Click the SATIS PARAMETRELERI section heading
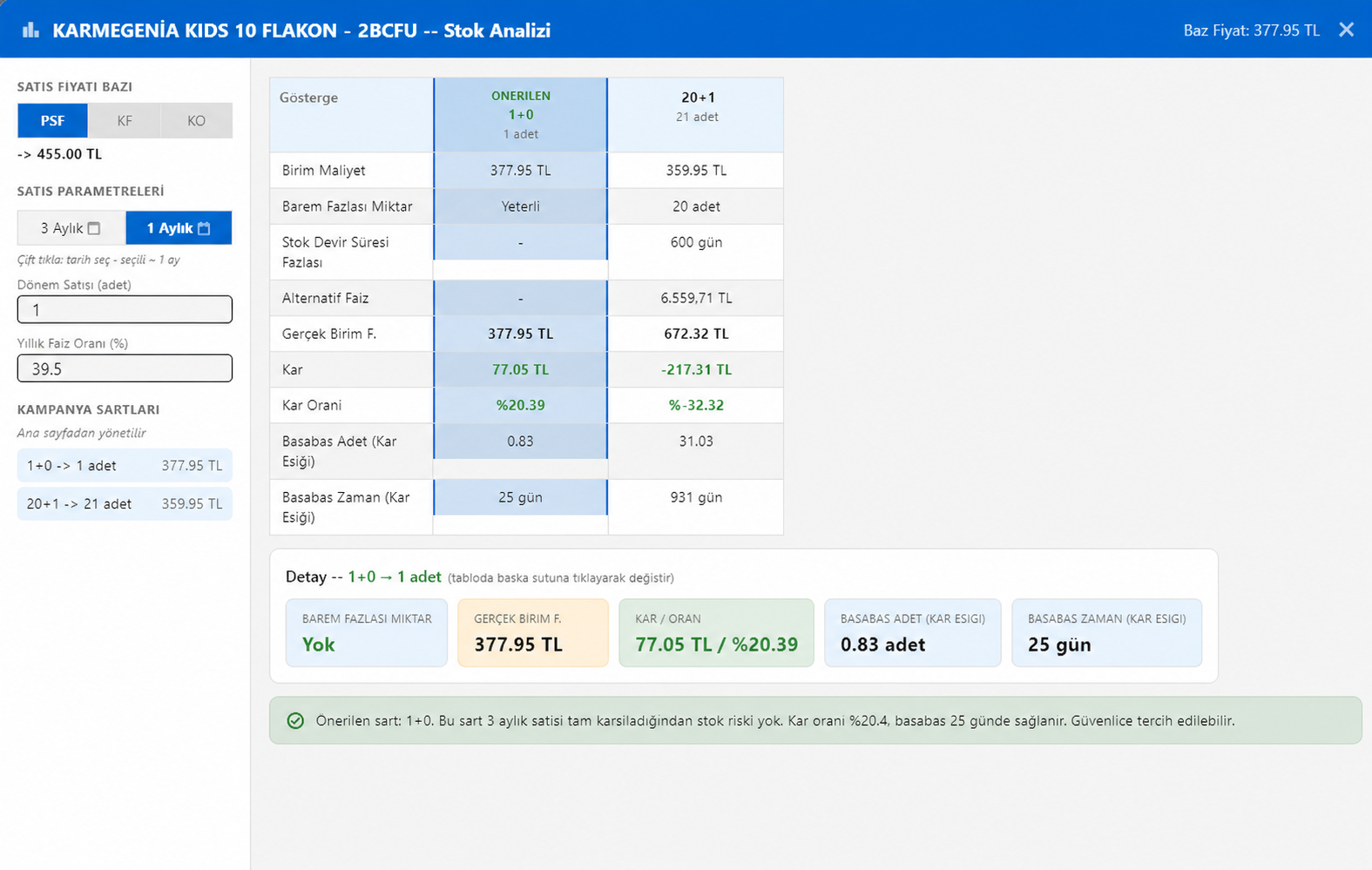1372x870 pixels. (x=91, y=192)
